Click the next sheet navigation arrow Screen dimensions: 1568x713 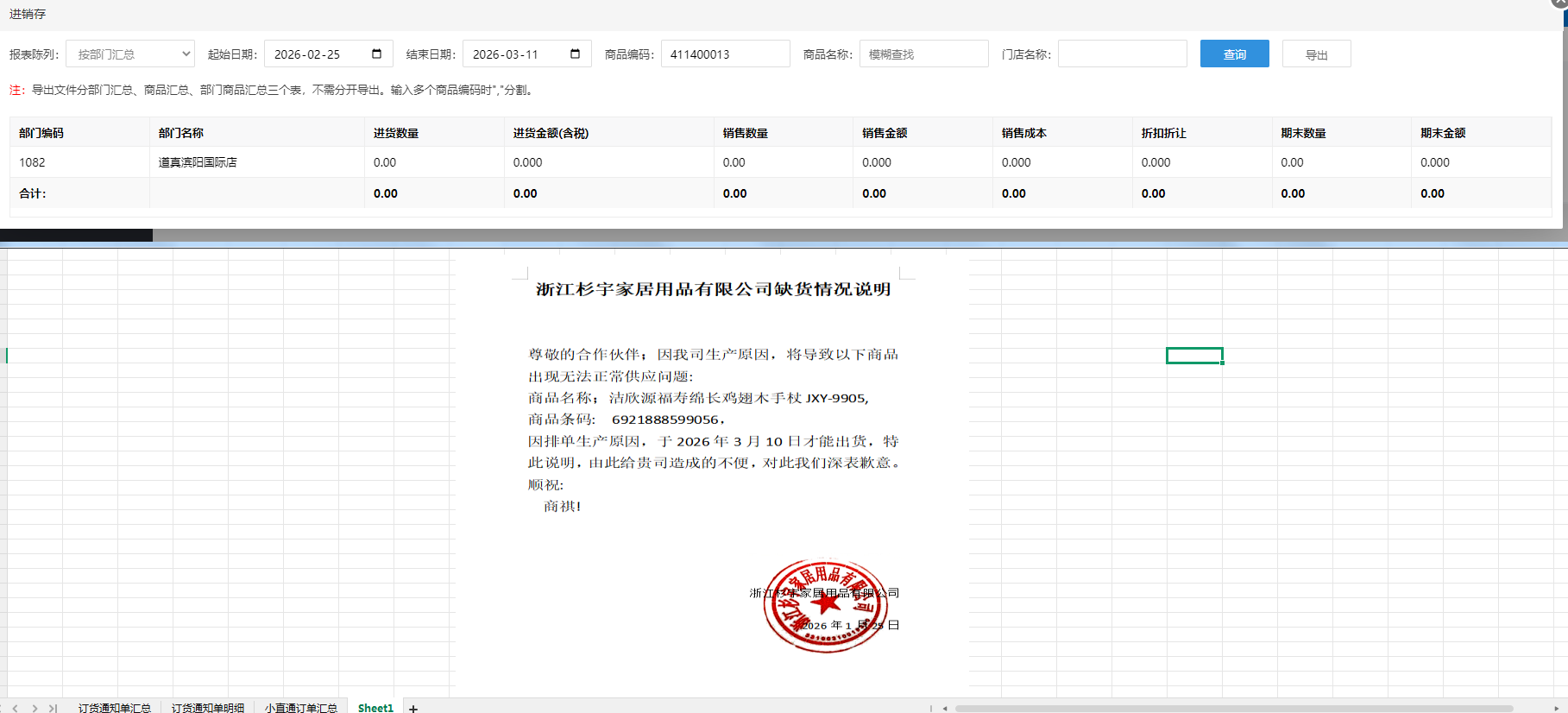pyautogui.click(x=35, y=708)
